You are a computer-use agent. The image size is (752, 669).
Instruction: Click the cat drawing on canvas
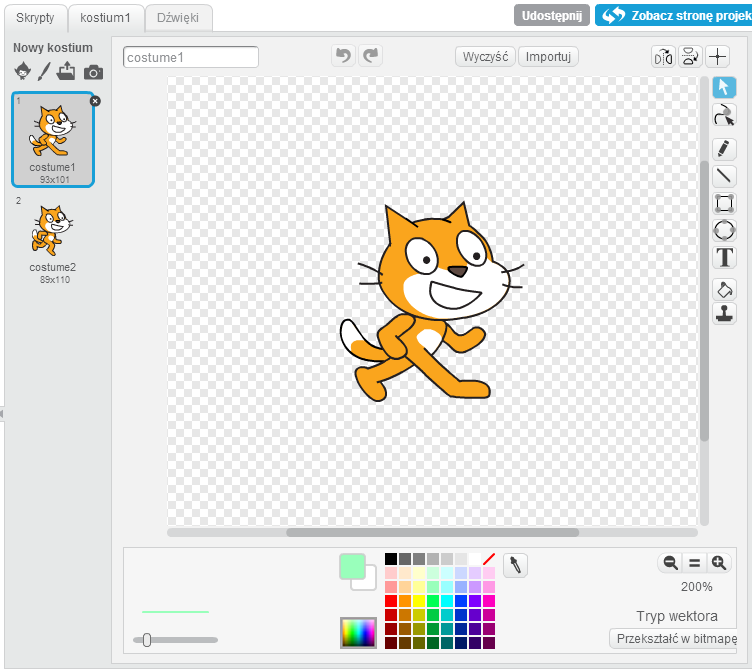tap(432, 302)
